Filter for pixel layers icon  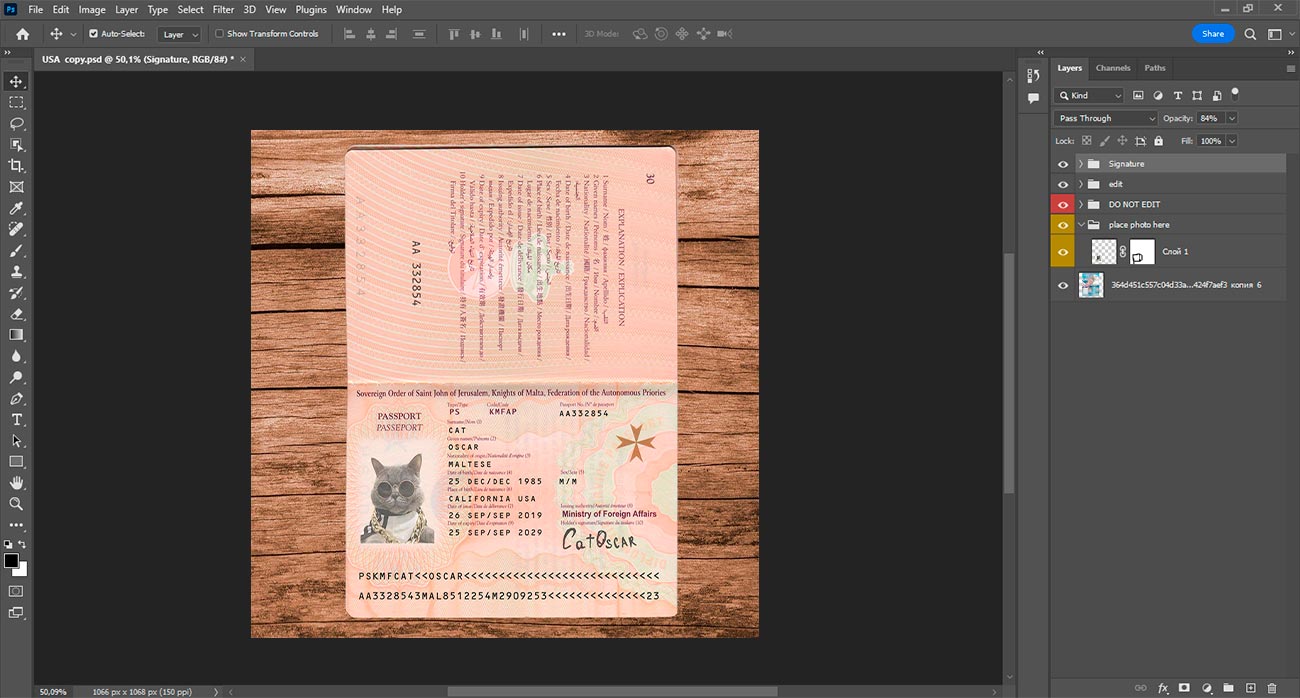1139,96
